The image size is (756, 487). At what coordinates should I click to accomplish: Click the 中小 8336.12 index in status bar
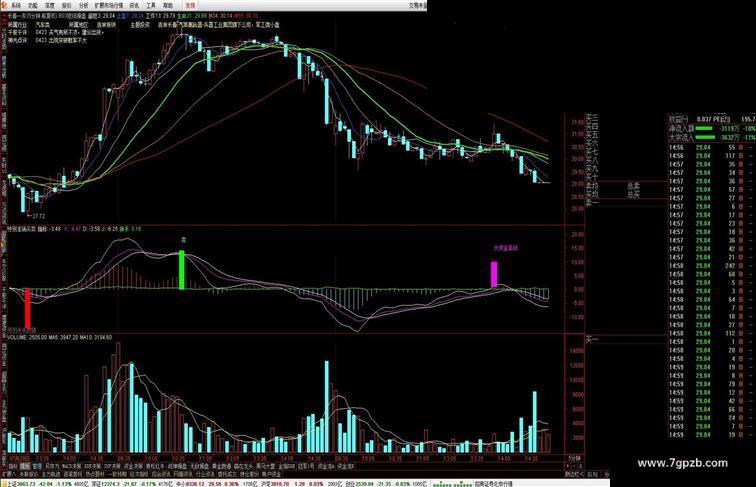tap(191, 483)
